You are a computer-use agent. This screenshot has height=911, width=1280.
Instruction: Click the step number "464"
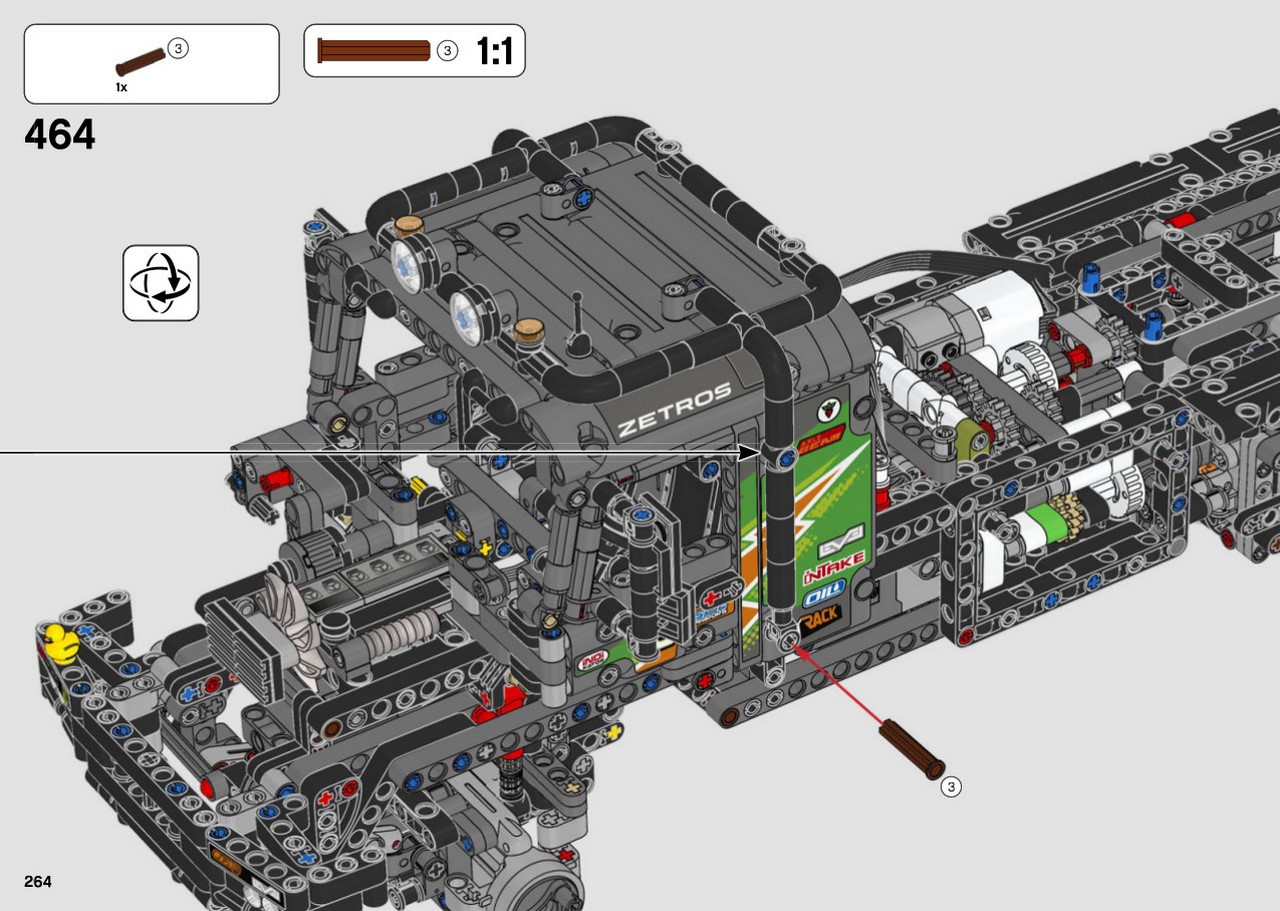pyautogui.click(x=60, y=135)
